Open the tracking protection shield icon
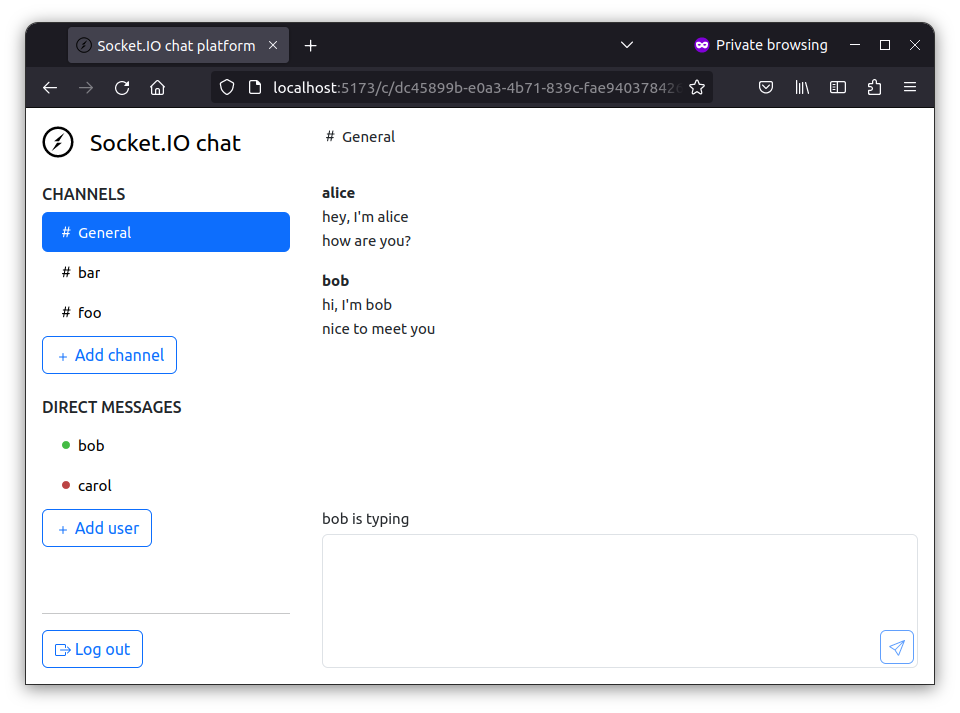 (227, 87)
